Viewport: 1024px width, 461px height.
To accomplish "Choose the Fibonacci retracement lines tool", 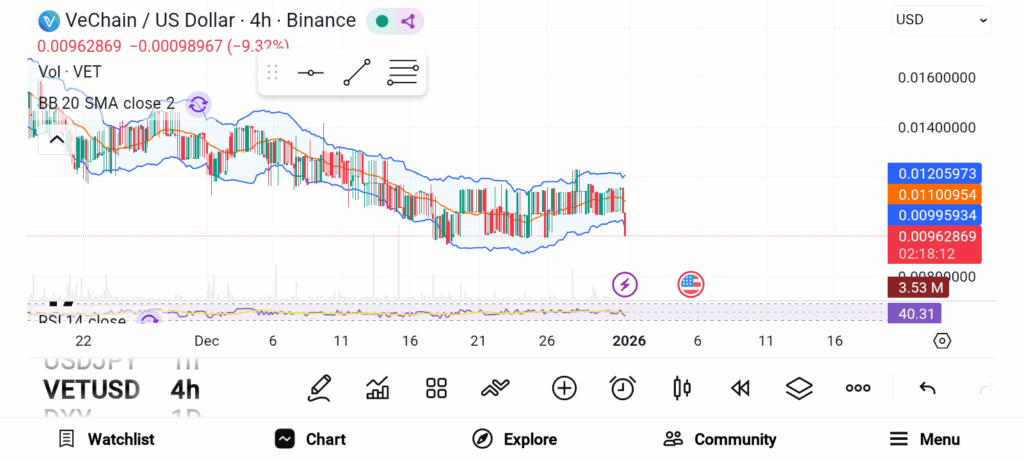I will [403, 73].
